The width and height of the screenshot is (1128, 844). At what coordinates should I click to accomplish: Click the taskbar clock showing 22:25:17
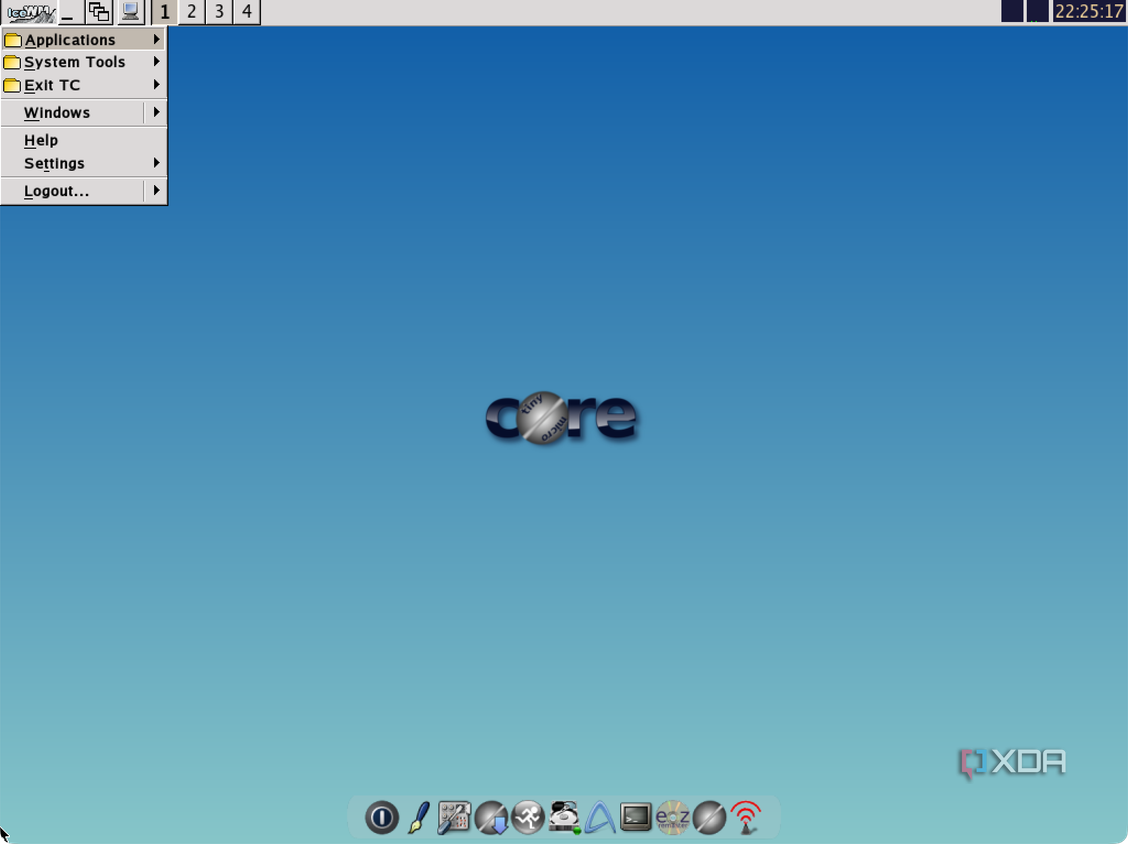click(x=1088, y=12)
